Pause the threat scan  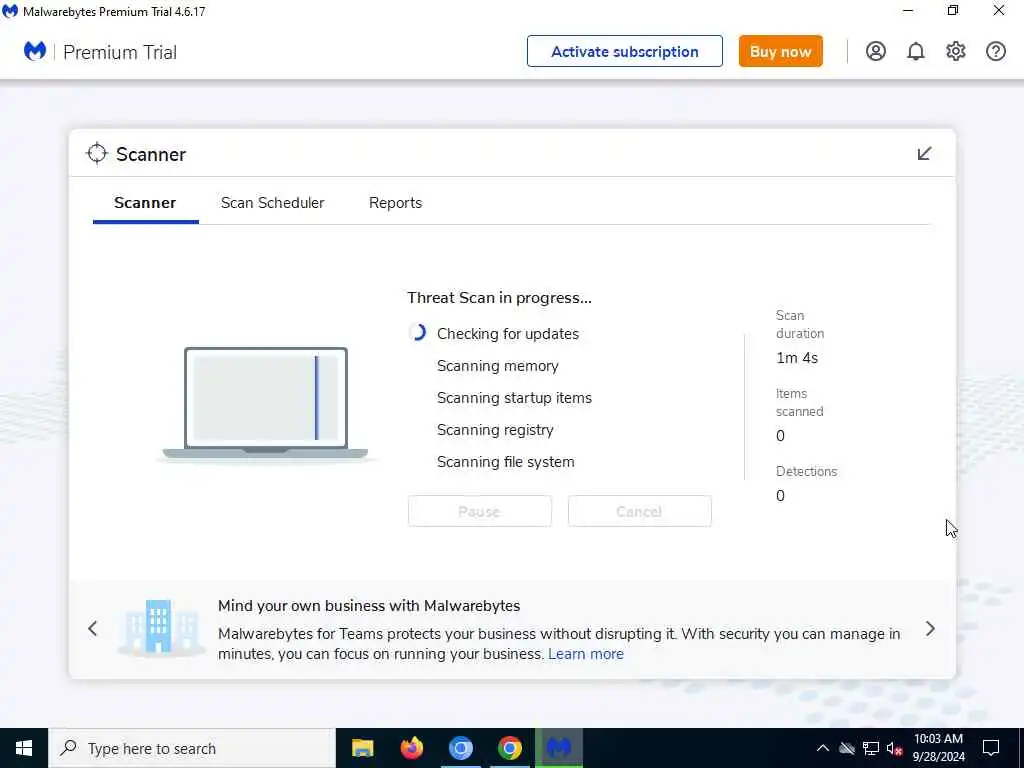click(x=479, y=511)
